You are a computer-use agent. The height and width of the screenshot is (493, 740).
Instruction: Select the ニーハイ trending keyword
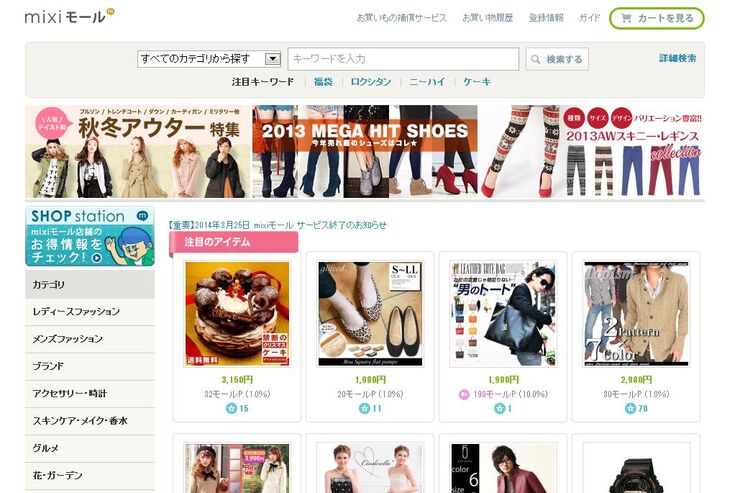point(427,82)
